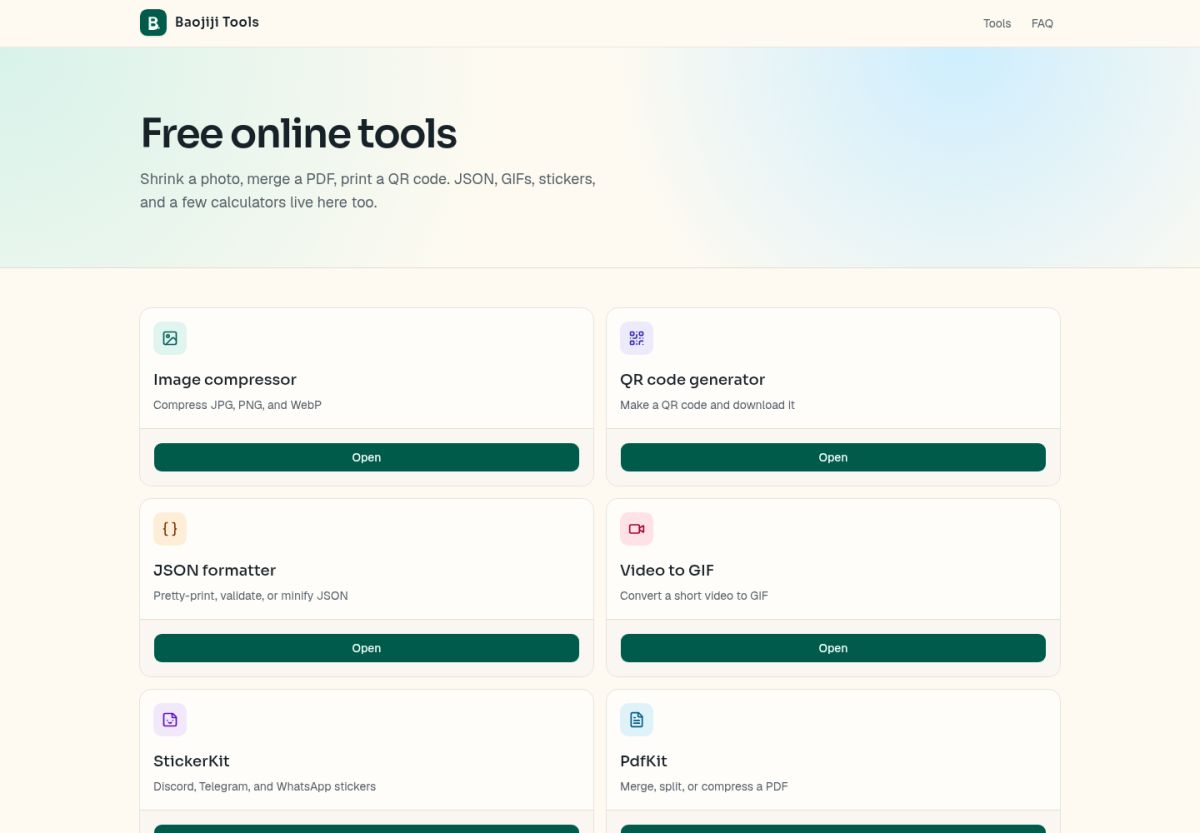Click the JSON formatter braces icon
The width and height of the screenshot is (1200, 833).
click(x=170, y=529)
